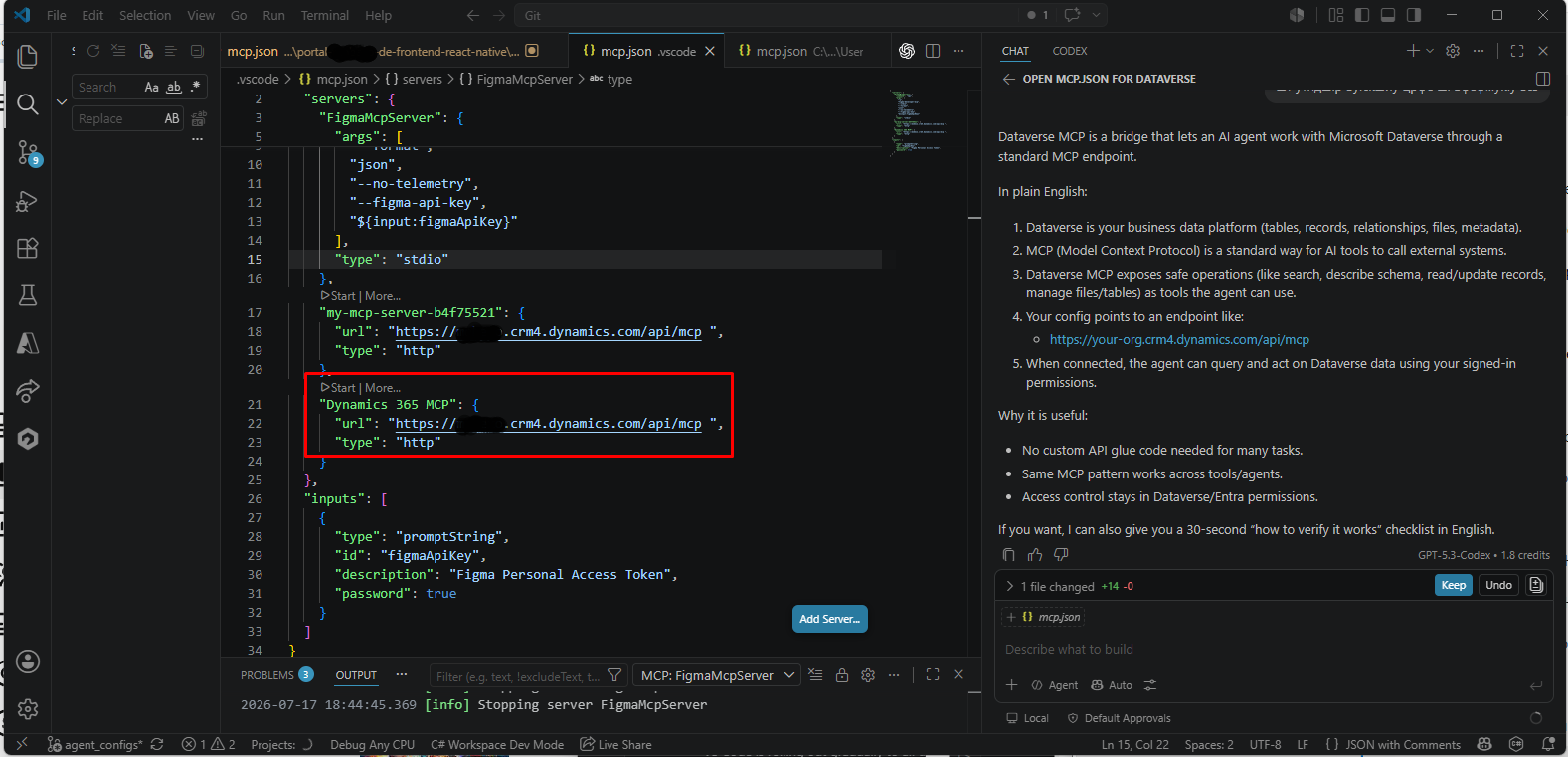Clear the output panel log

[815, 675]
